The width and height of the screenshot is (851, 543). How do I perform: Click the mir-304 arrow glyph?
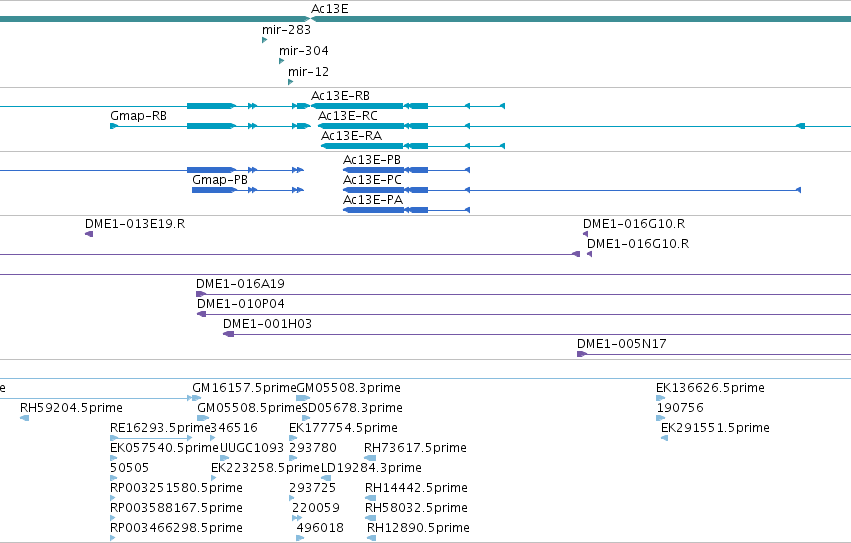281,61
